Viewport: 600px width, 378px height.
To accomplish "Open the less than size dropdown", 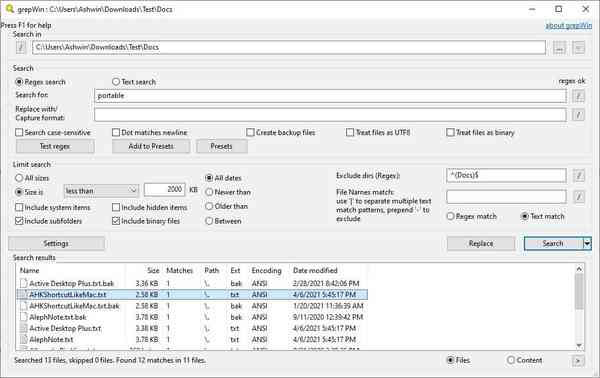I will click(x=101, y=191).
